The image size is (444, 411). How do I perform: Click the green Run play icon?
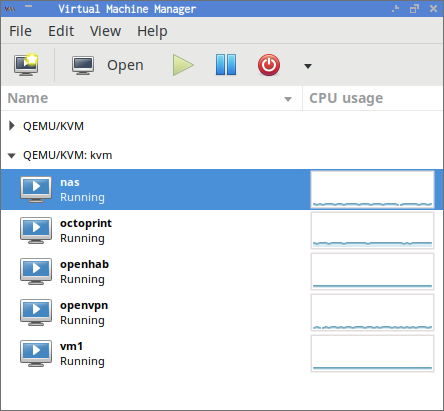pyautogui.click(x=183, y=65)
